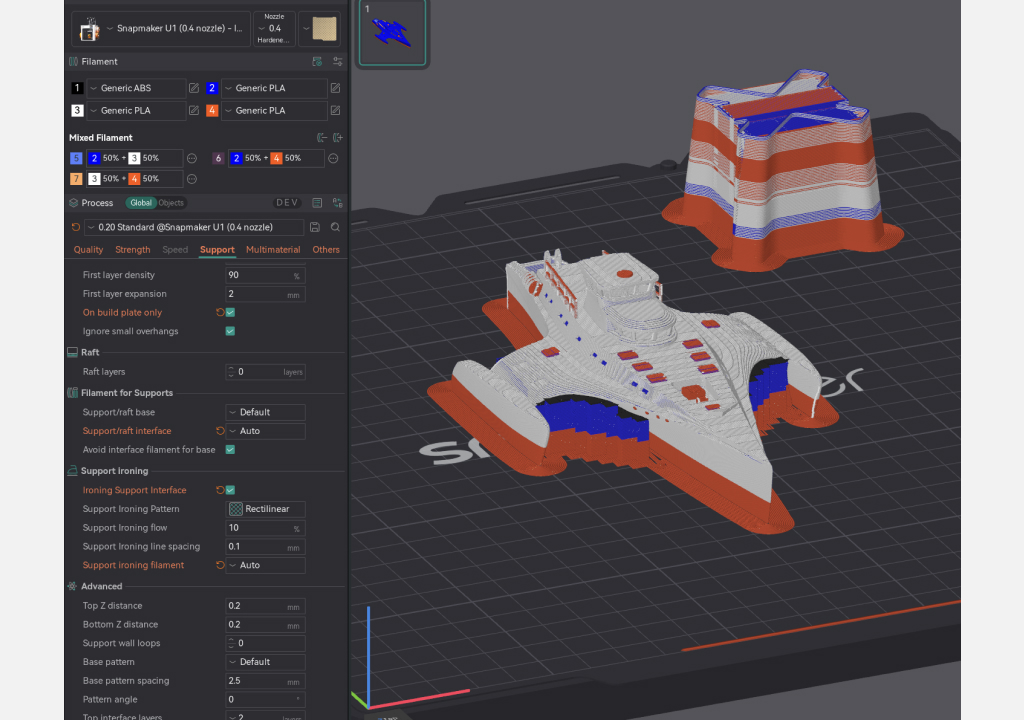The height and width of the screenshot is (720, 1024).
Task: Click Top Z distance field
Action: (x=265, y=606)
